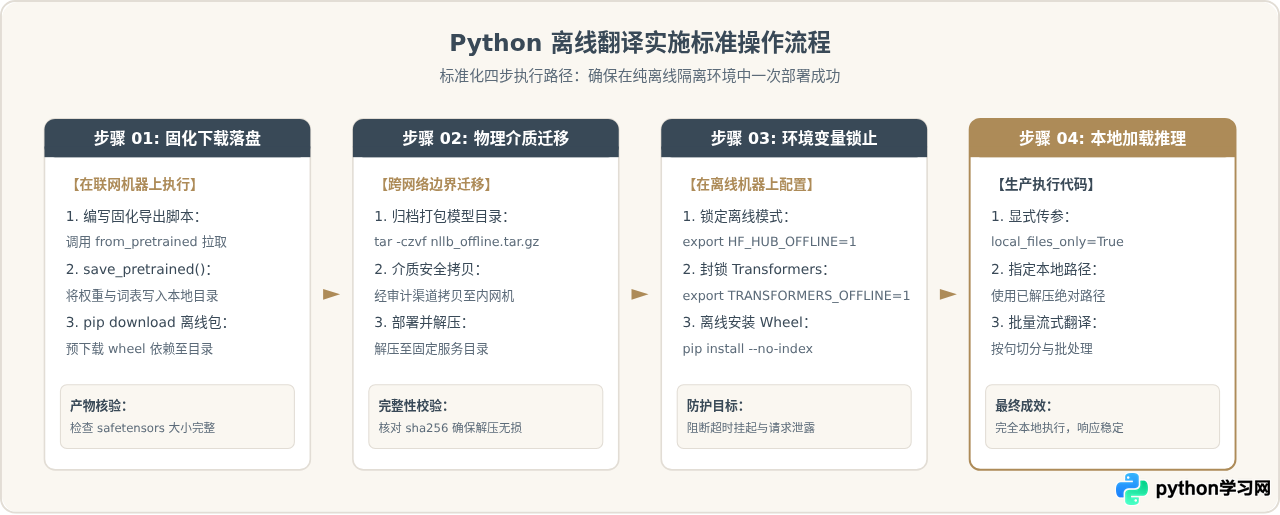Image resolution: width=1280 pixels, height=515 pixels.
Task: Click the text "完全本地执行，响应稳定"
Action: (x=1059, y=428)
